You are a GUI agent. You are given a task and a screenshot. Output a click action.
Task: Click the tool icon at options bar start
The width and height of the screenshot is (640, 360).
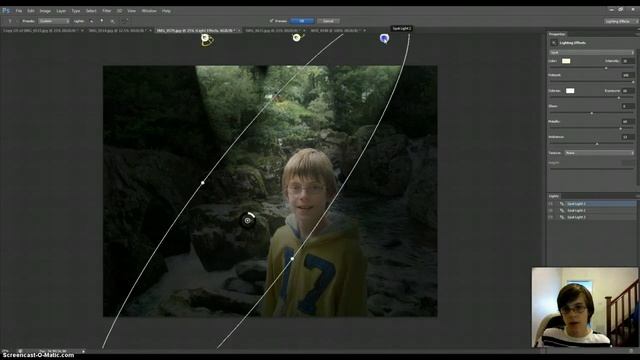[x=10, y=21]
